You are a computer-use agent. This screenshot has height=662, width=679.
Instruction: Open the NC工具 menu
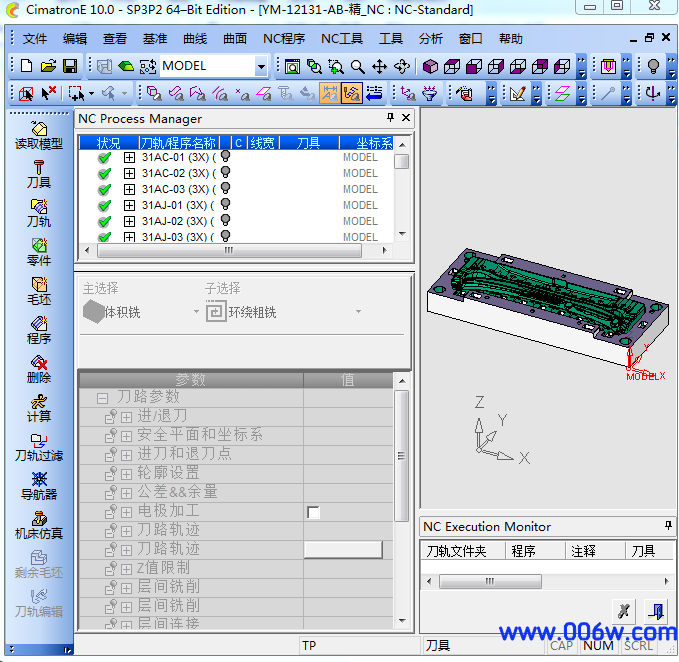pos(342,39)
